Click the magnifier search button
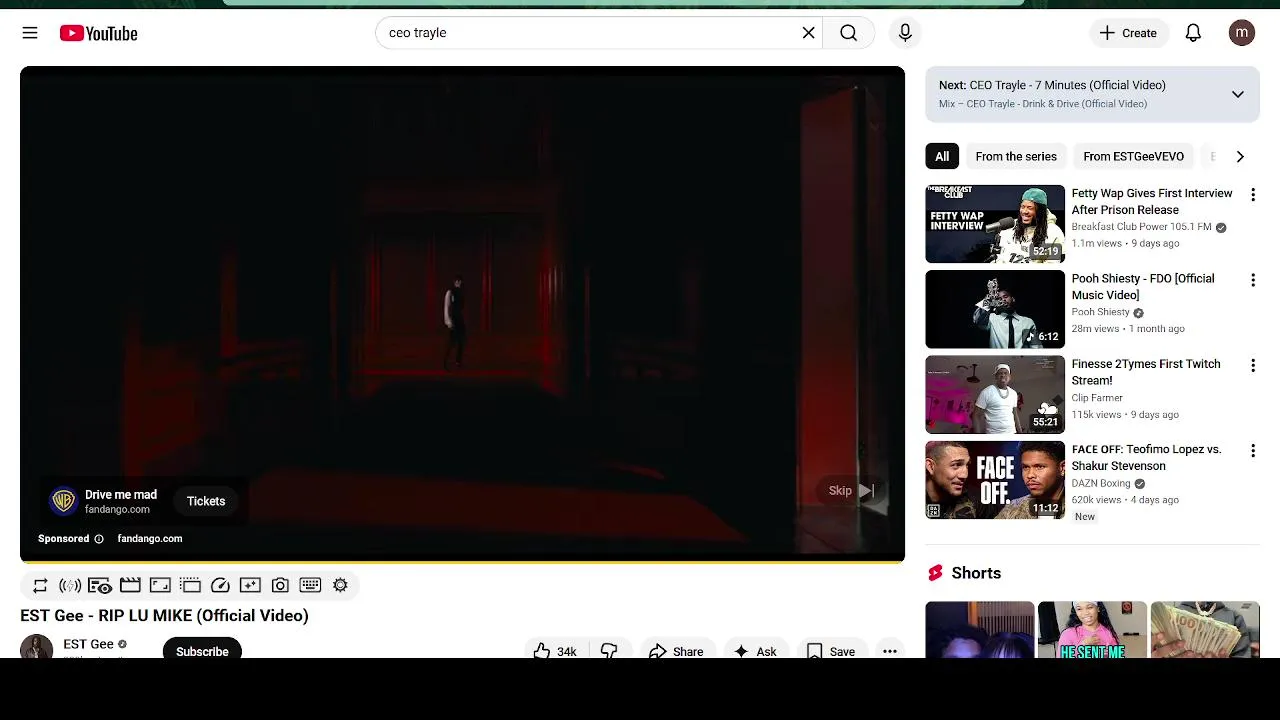This screenshot has height=720, width=1280. (x=848, y=33)
